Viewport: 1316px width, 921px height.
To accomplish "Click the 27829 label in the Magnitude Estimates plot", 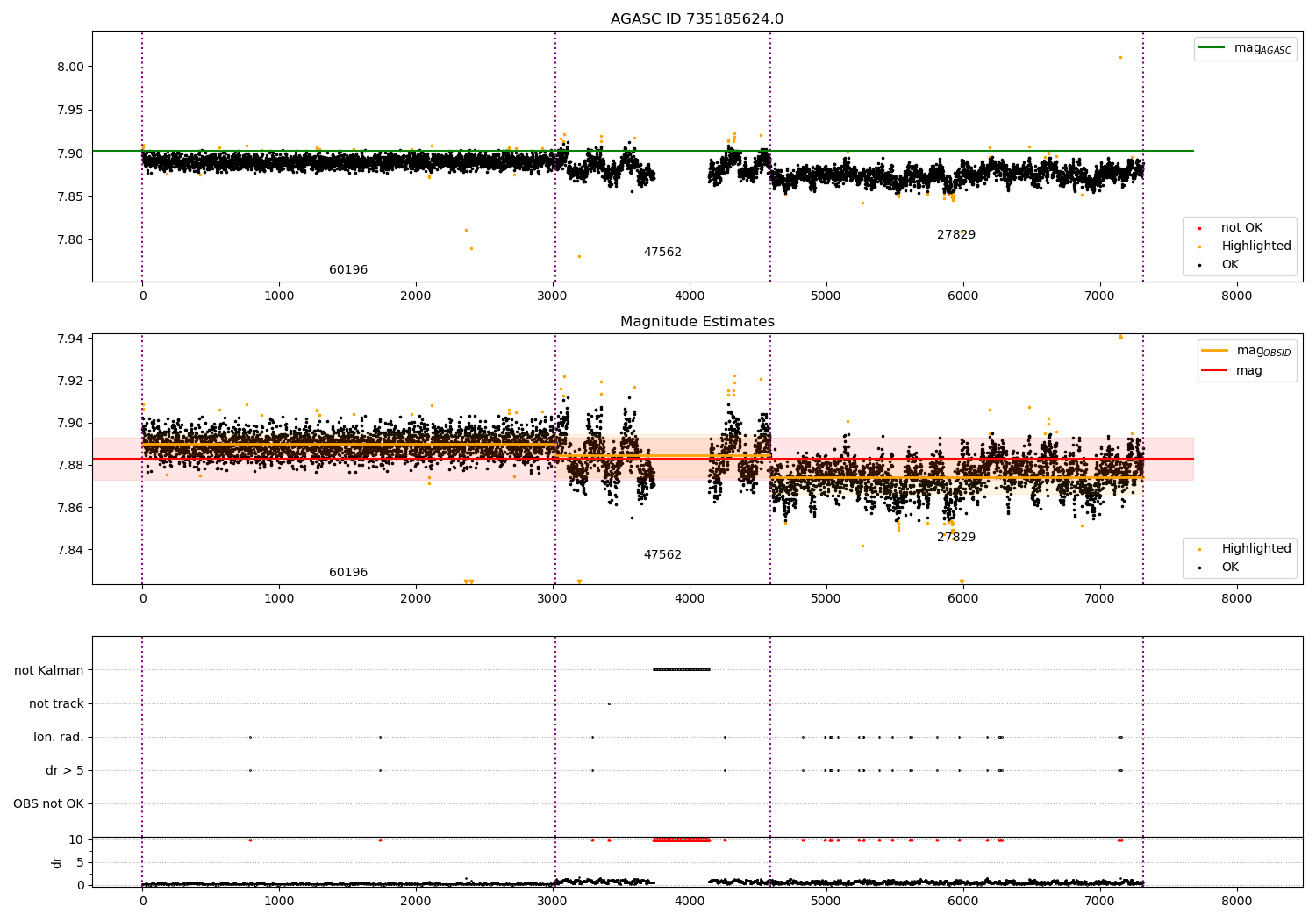I will 956,538.
